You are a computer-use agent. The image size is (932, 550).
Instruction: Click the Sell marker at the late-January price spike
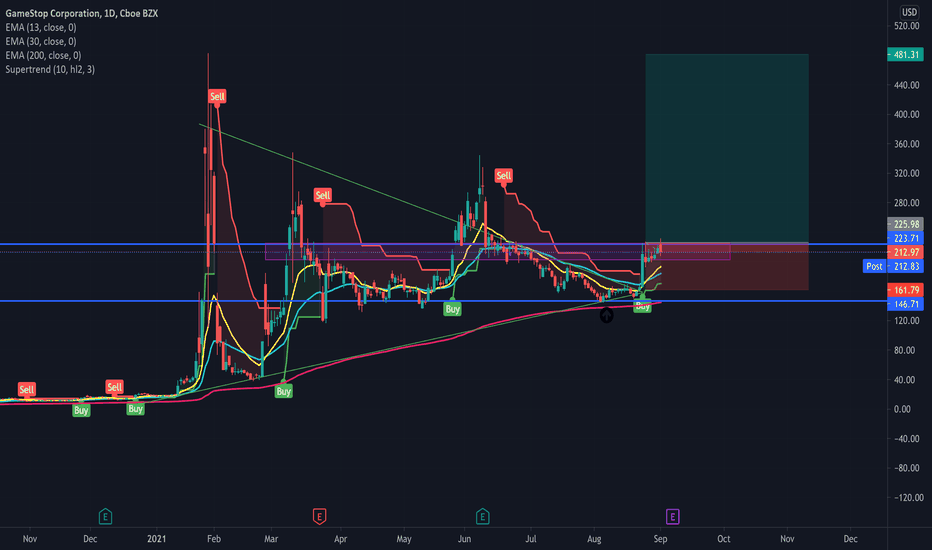point(217,96)
